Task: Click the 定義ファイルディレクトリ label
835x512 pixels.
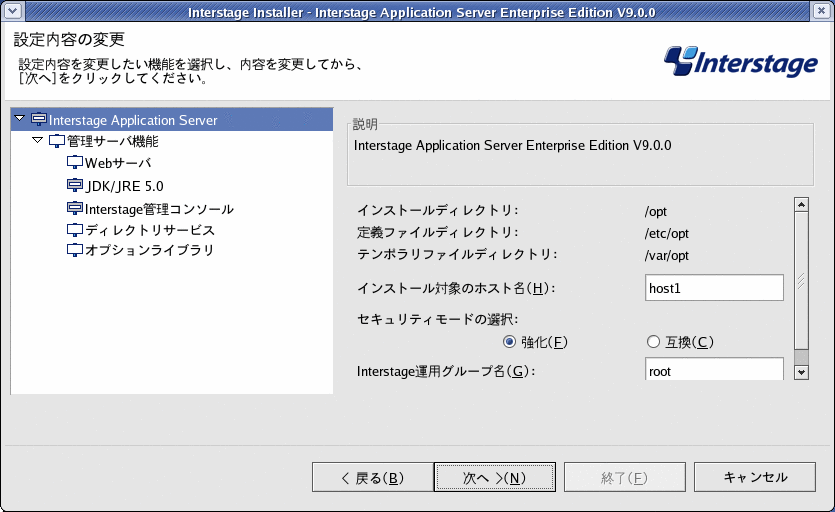Action: (438, 232)
